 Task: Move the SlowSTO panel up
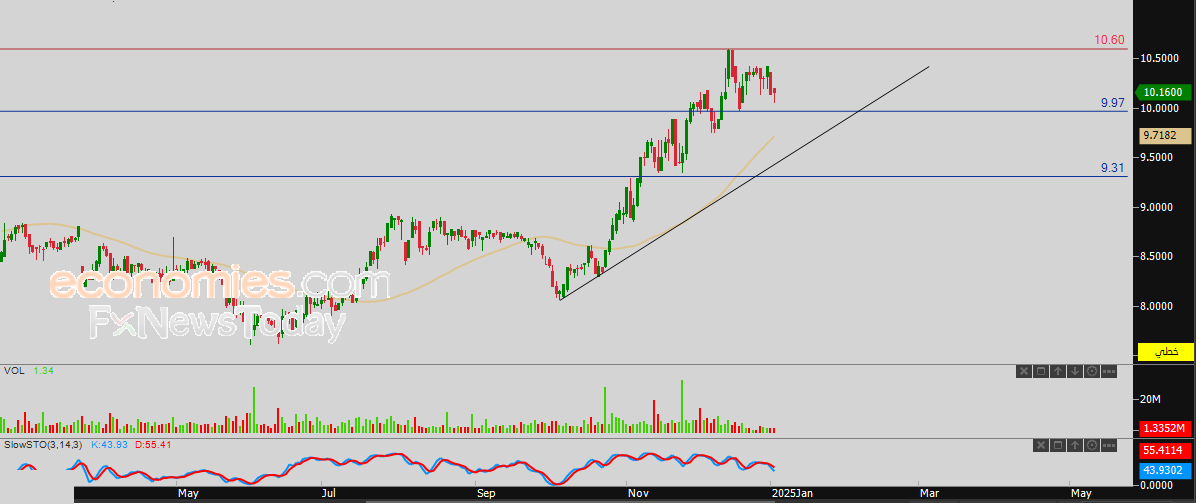pos(1073,444)
